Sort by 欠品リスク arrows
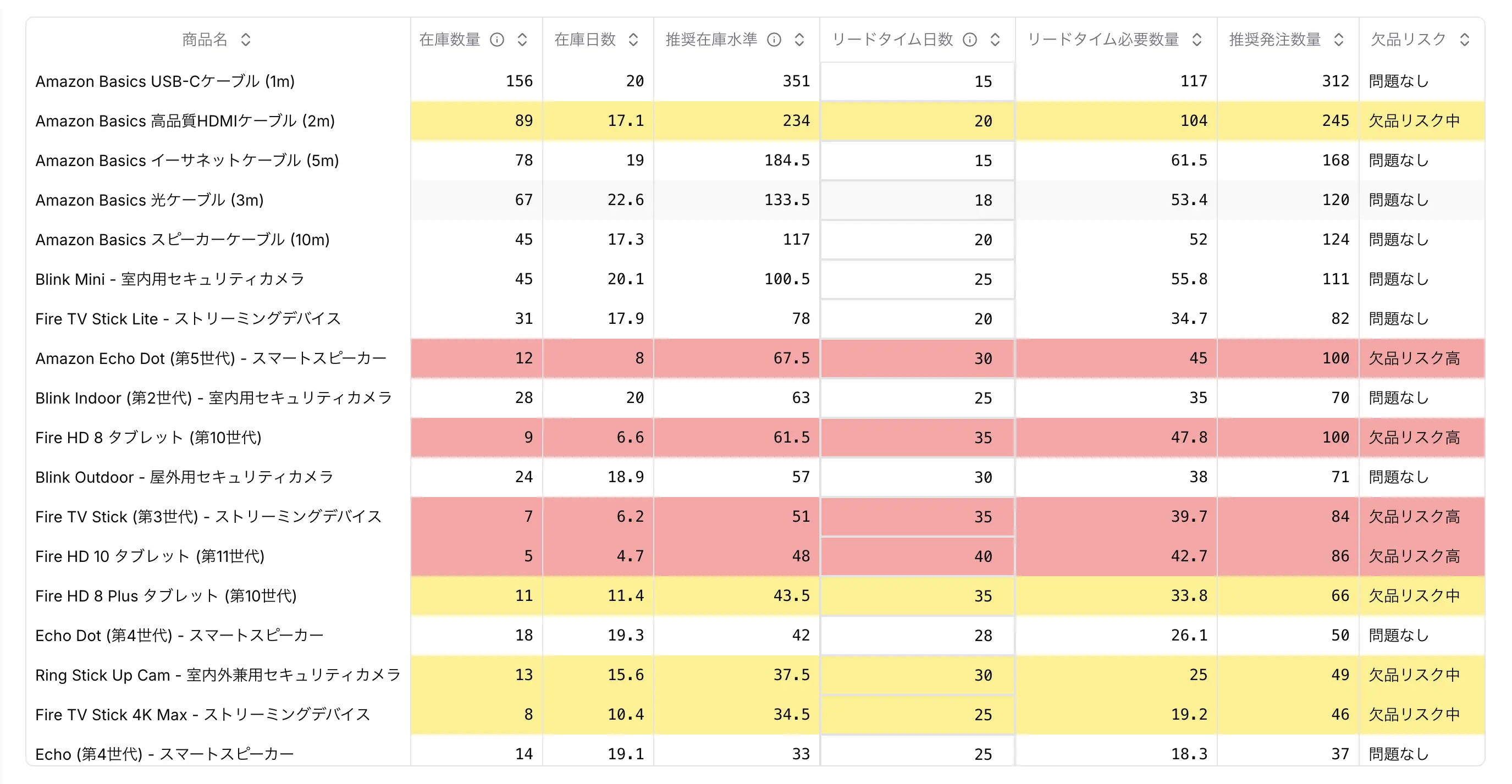 point(1465,40)
